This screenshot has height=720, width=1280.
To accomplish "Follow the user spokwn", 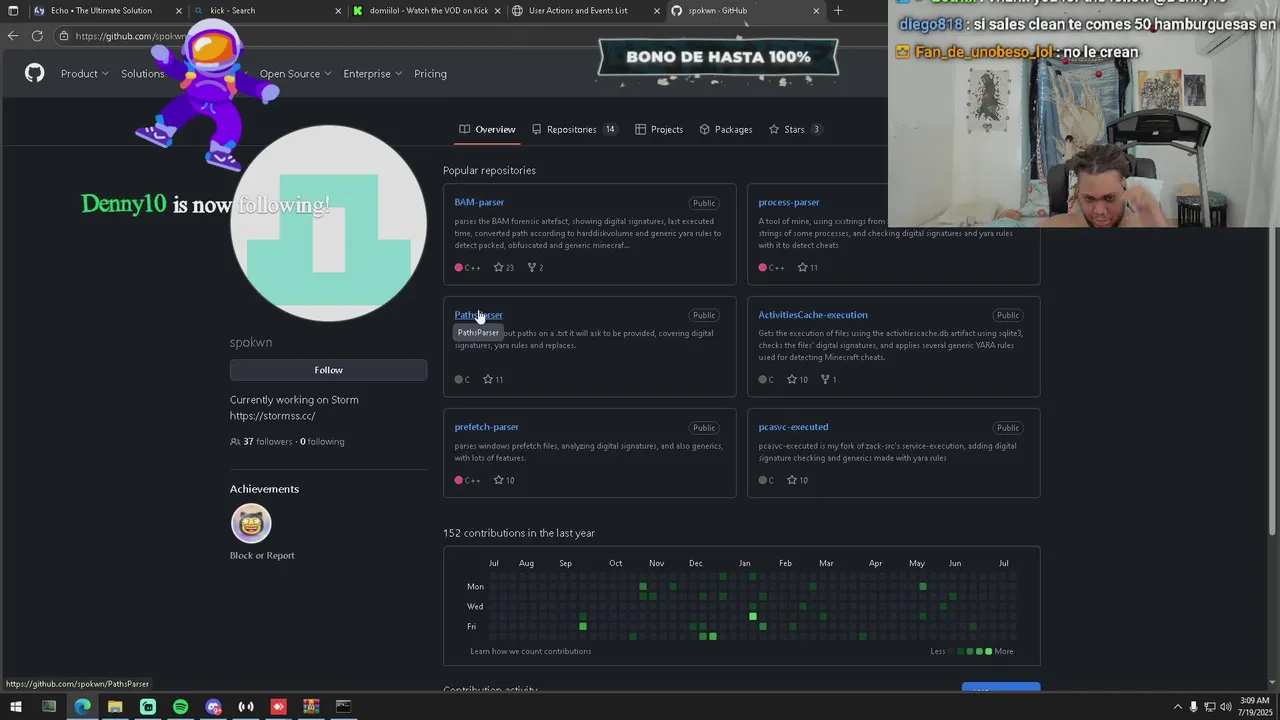I will point(328,370).
